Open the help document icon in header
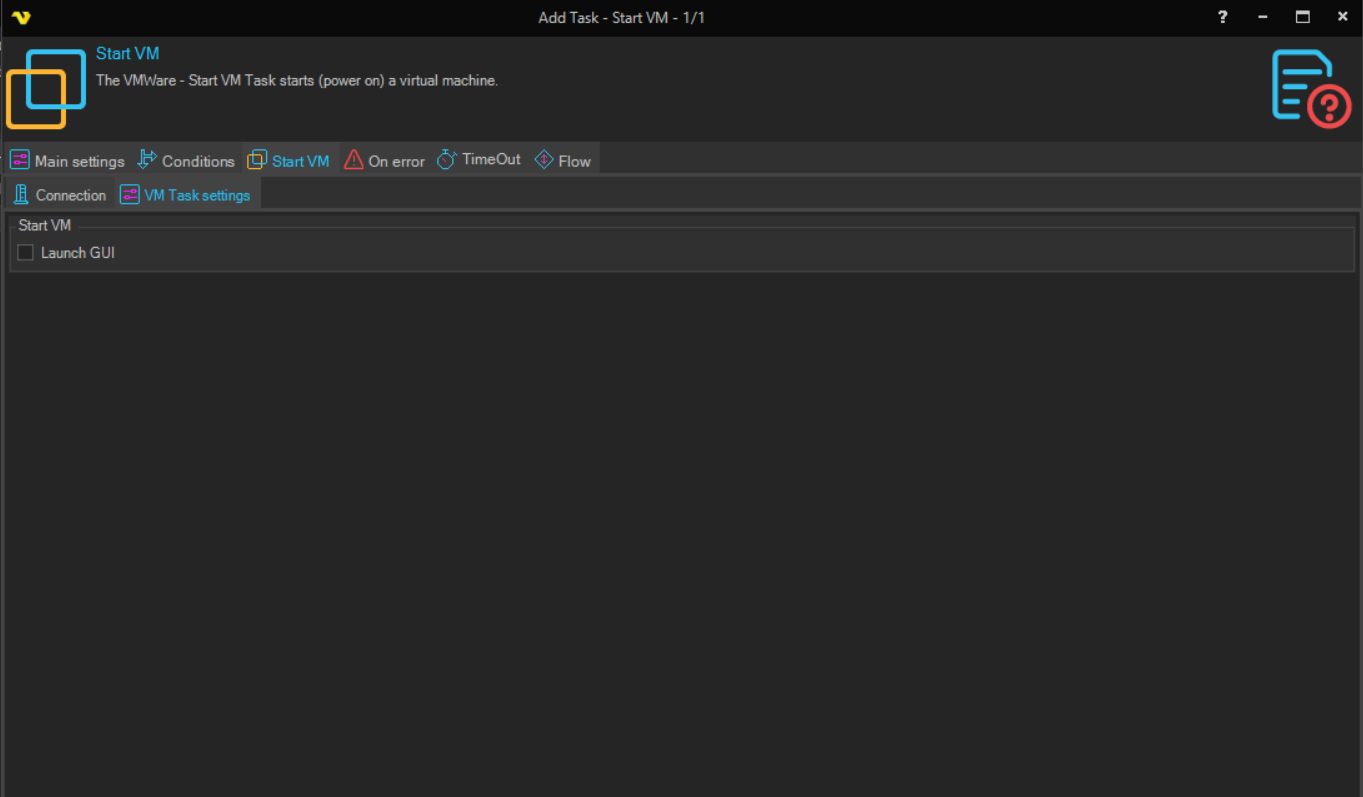The width and height of the screenshot is (1363, 797). (x=1310, y=88)
